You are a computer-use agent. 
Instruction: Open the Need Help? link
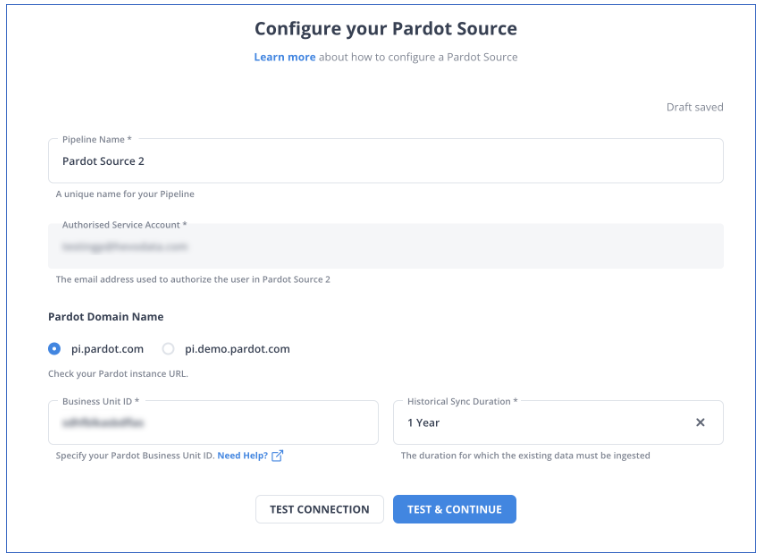coord(242,456)
